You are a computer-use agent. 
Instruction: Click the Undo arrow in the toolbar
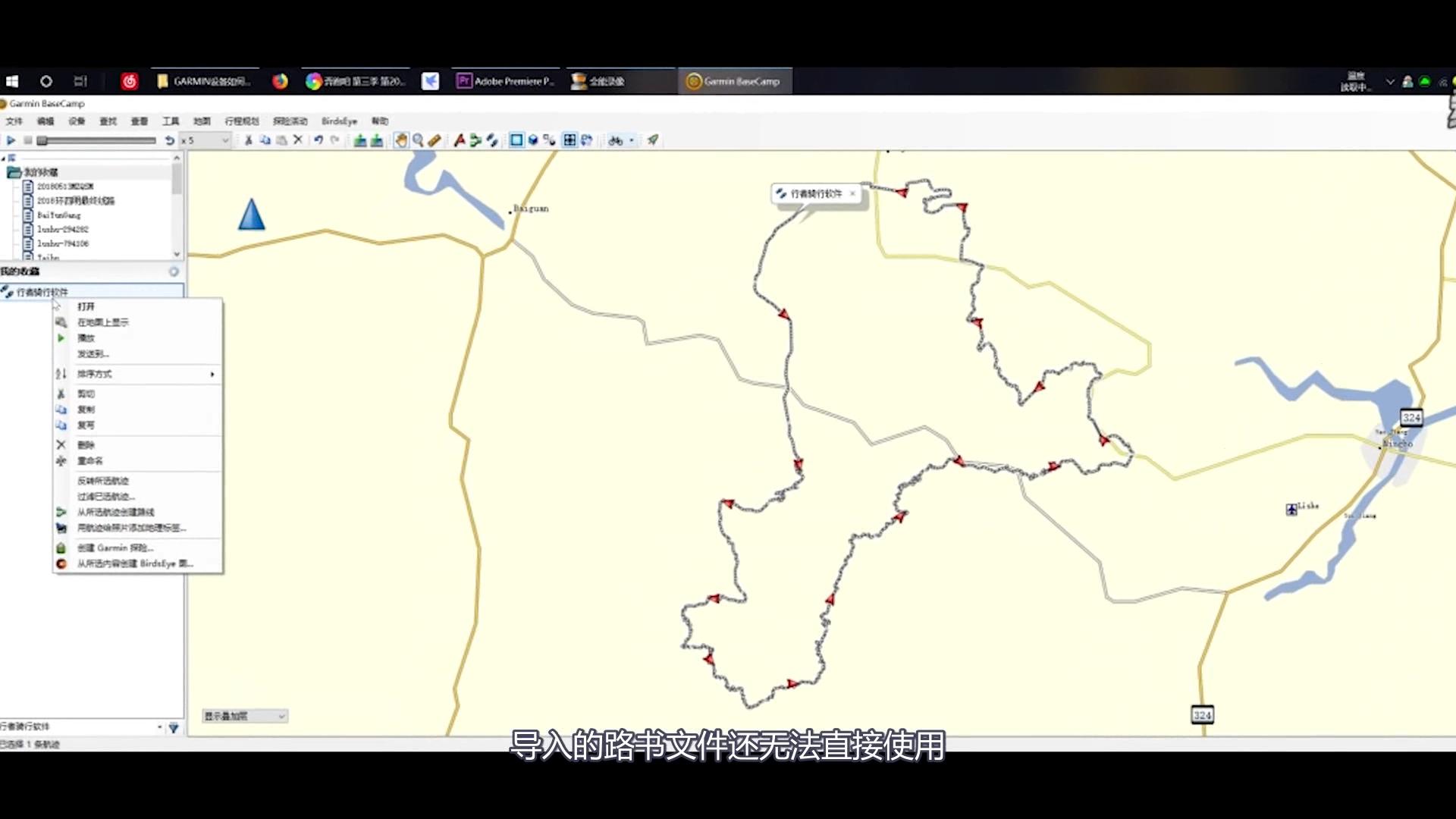318,140
